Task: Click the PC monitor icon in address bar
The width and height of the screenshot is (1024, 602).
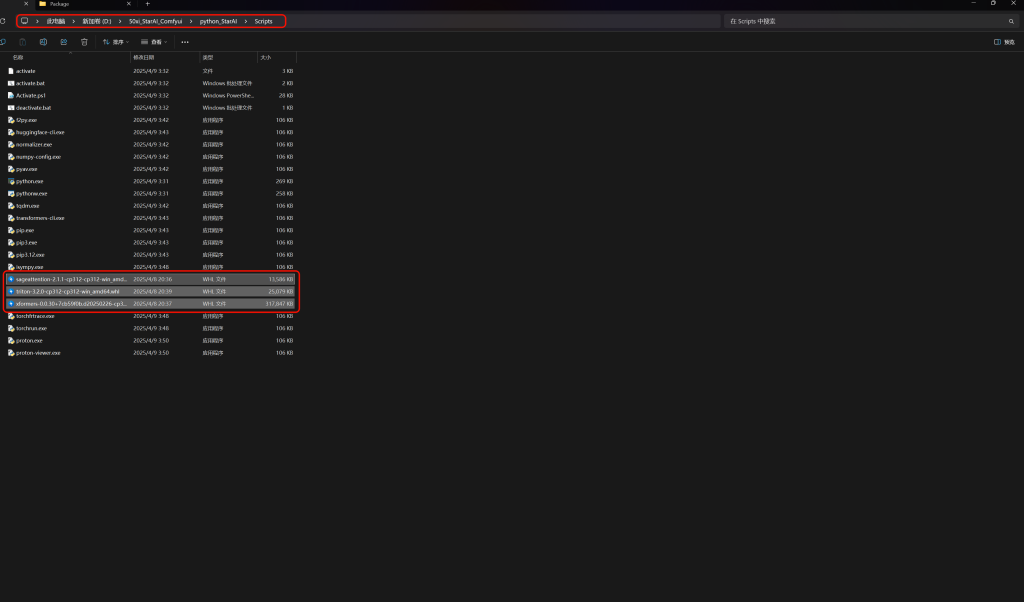Action: [x=24, y=21]
